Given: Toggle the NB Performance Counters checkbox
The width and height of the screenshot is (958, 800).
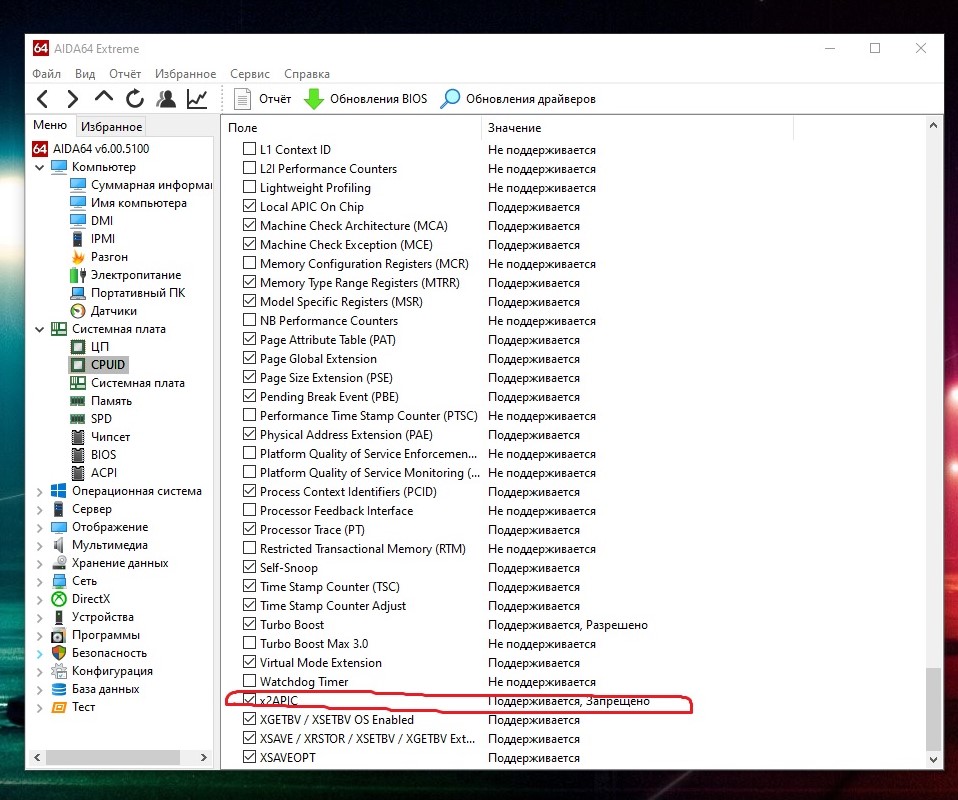Looking at the screenshot, I should point(249,320).
